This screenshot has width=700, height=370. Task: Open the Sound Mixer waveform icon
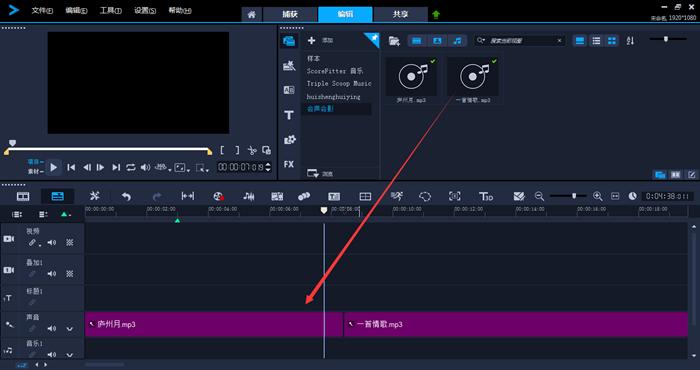(249, 196)
